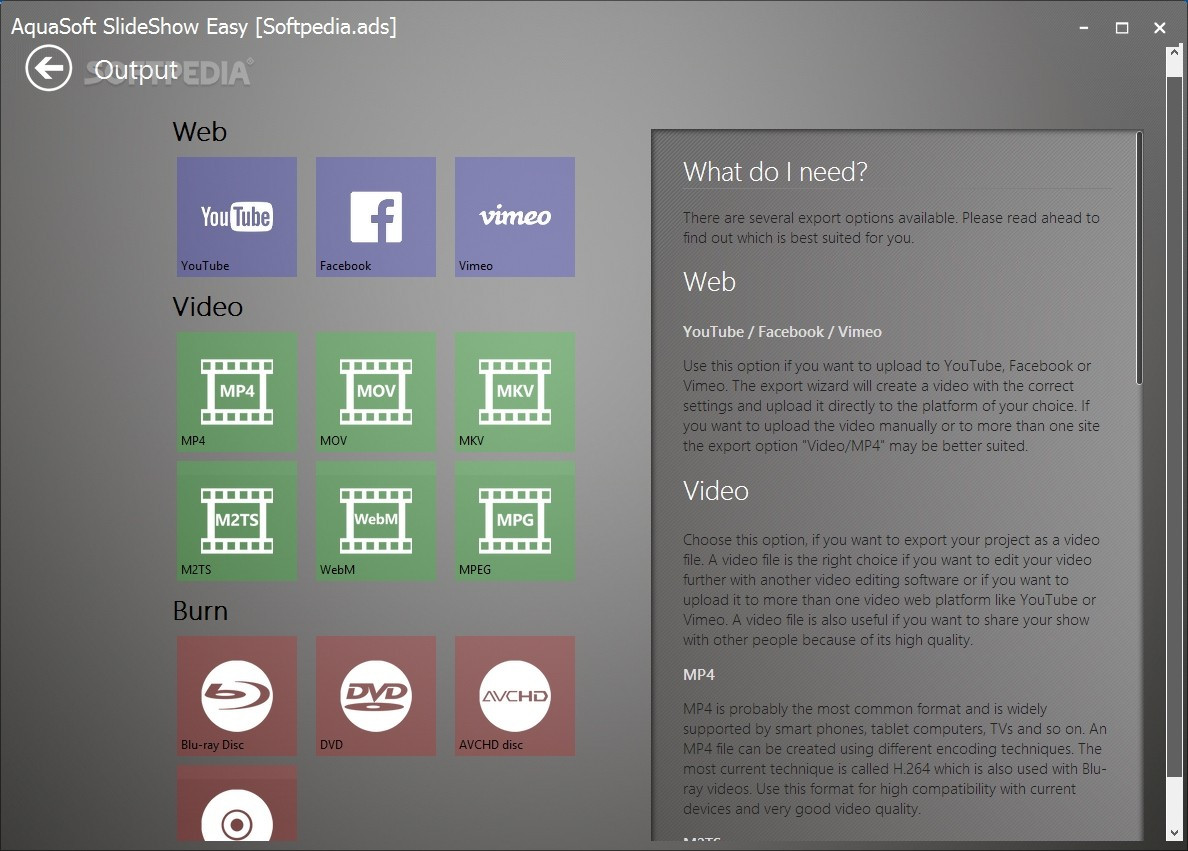The height and width of the screenshot is (851, 1188).
Task: Choose the Facebook upload tile
Action: click(376, 217)
